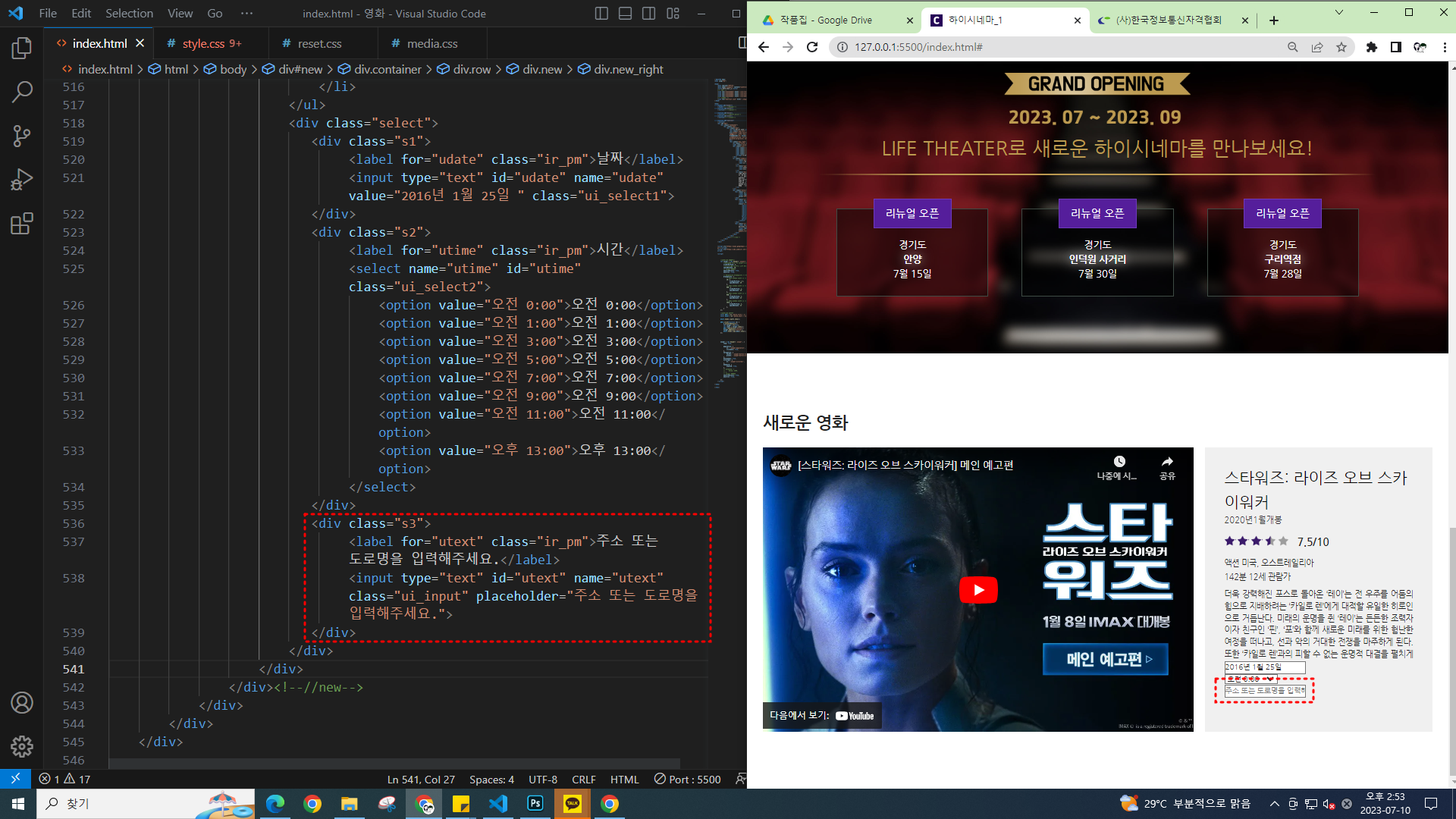The height and width of the screenshot is (819, 1456).
Task: Expand the VS Code menu overflow ellipsis
Action: 246,14
